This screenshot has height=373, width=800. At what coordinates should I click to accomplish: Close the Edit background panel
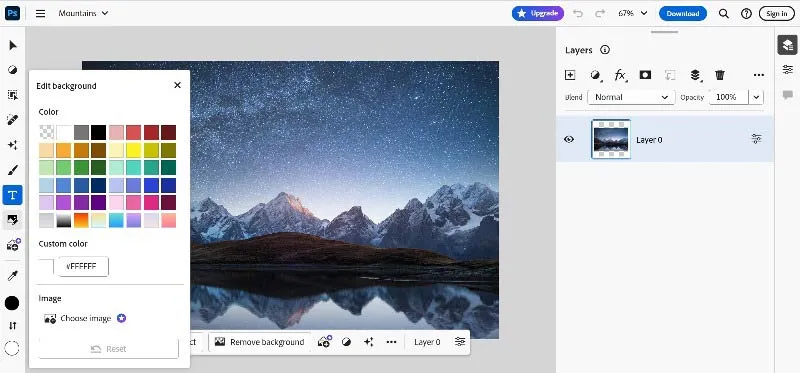177,85
